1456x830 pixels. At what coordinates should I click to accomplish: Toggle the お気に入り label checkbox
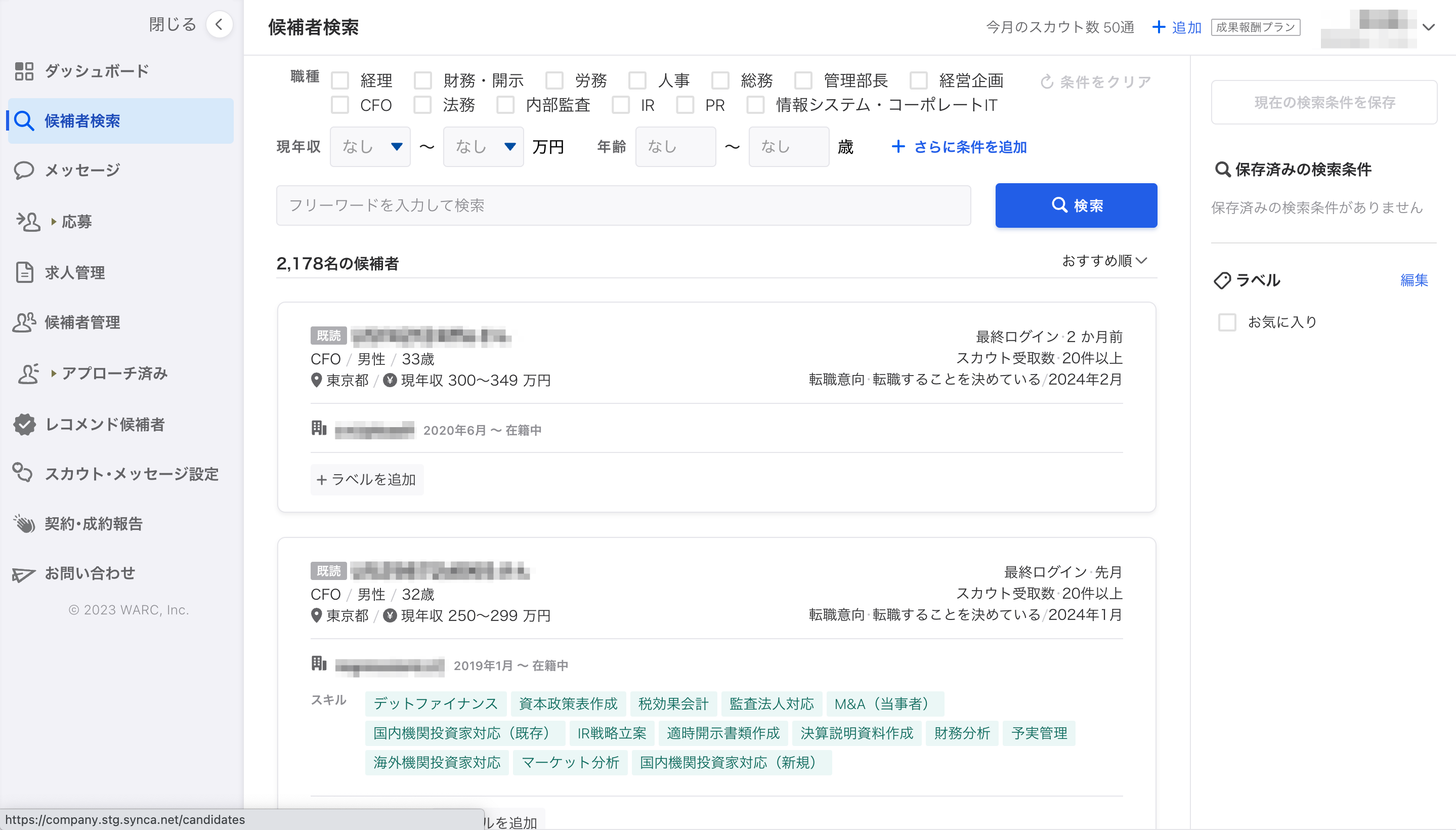tap(1227, 322)
